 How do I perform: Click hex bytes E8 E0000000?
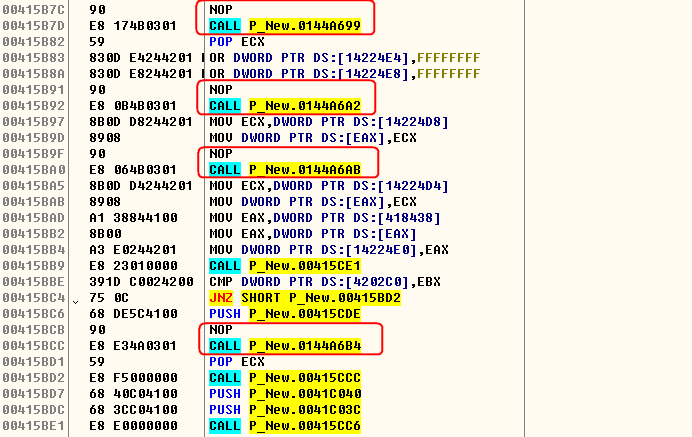(133, 426)
